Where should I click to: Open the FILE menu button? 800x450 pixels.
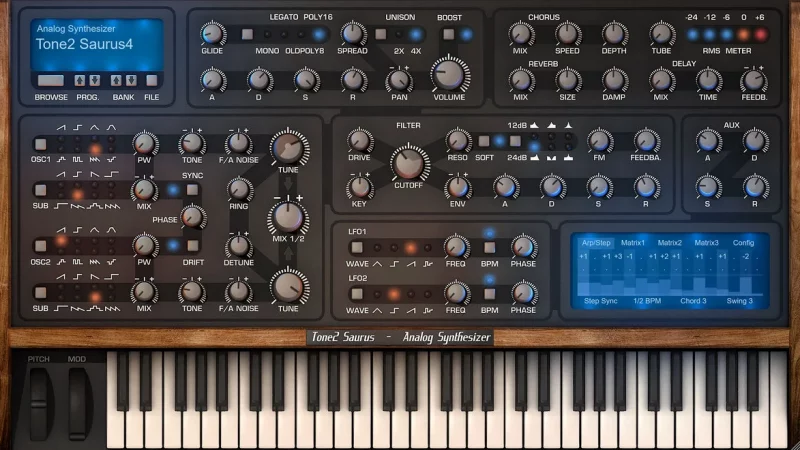click(x=151, y=80)
